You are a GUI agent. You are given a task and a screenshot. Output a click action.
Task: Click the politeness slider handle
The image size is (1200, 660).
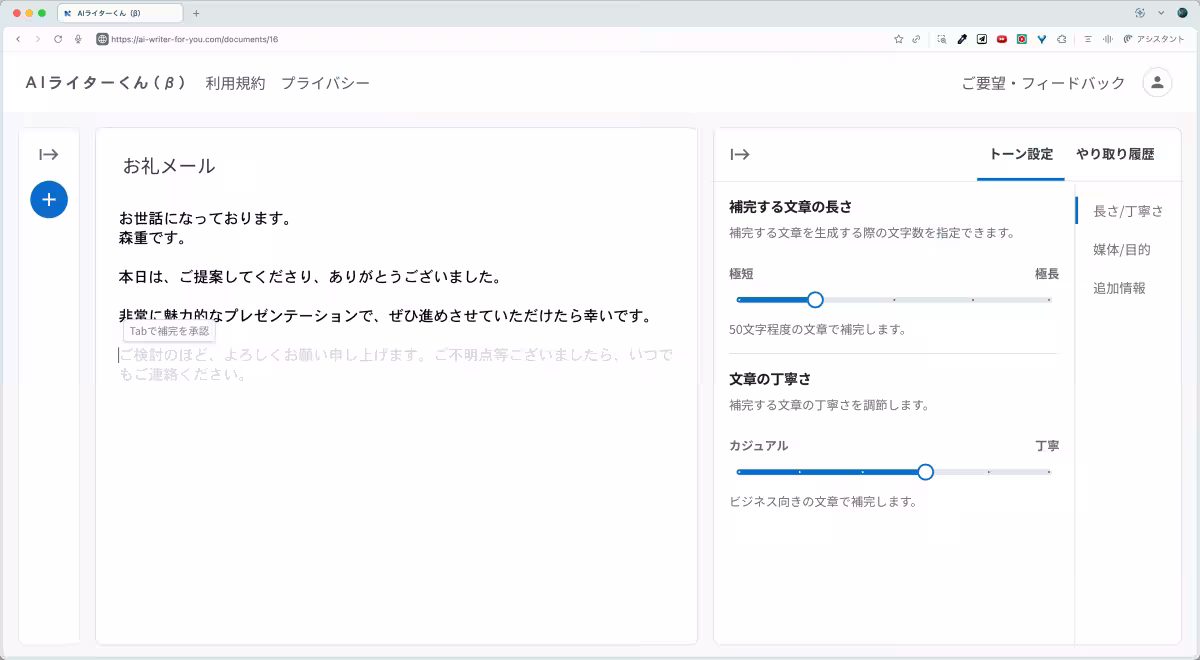(x=925, y=471)
